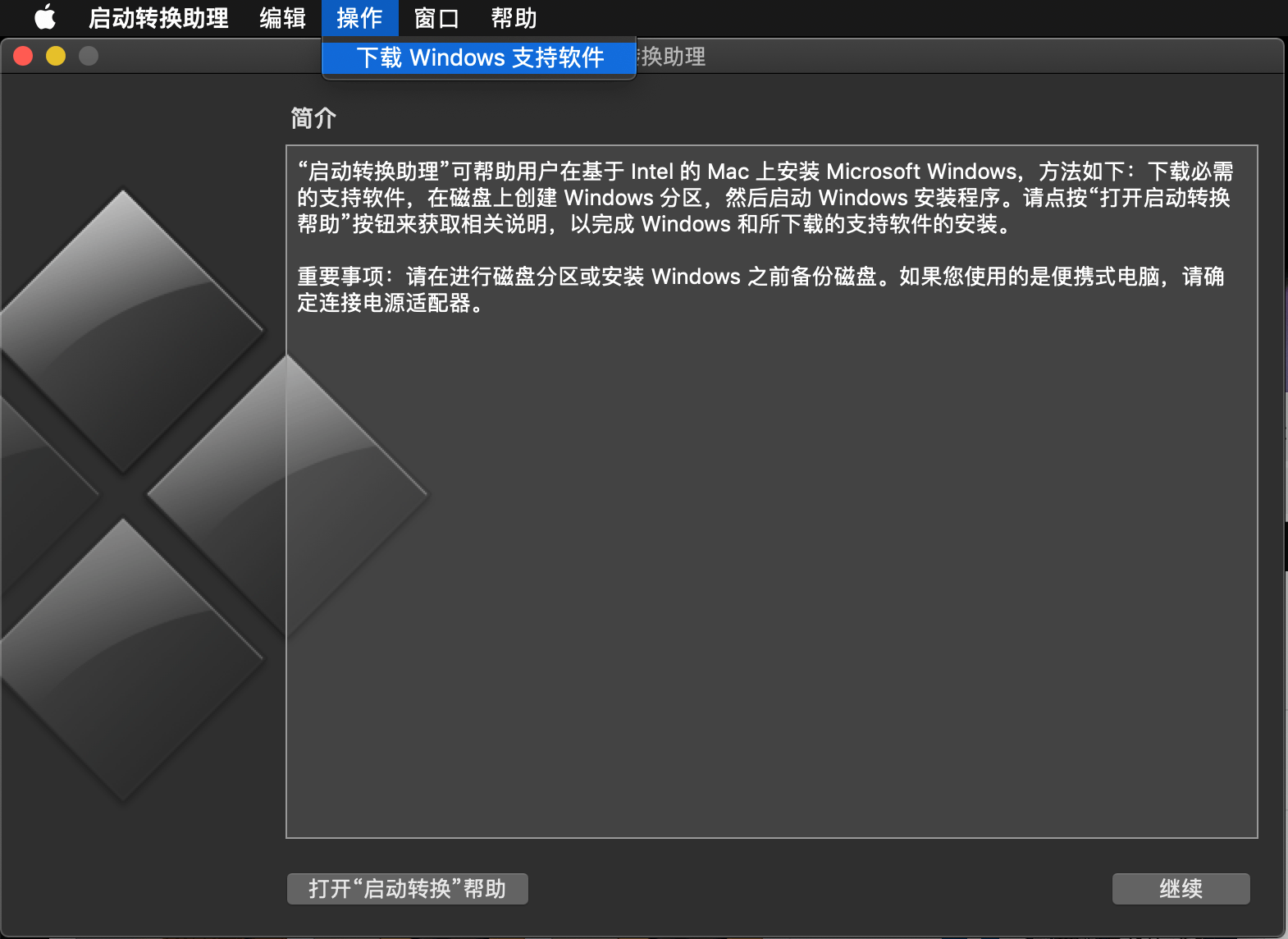Open the 帮助 menu

(x=514, y=18)
